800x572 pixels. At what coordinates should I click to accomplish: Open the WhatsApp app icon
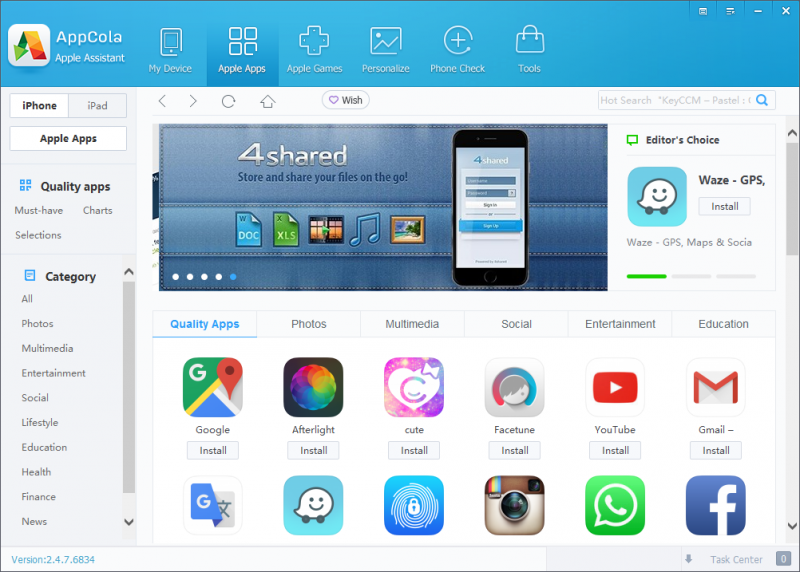[615, 505]
